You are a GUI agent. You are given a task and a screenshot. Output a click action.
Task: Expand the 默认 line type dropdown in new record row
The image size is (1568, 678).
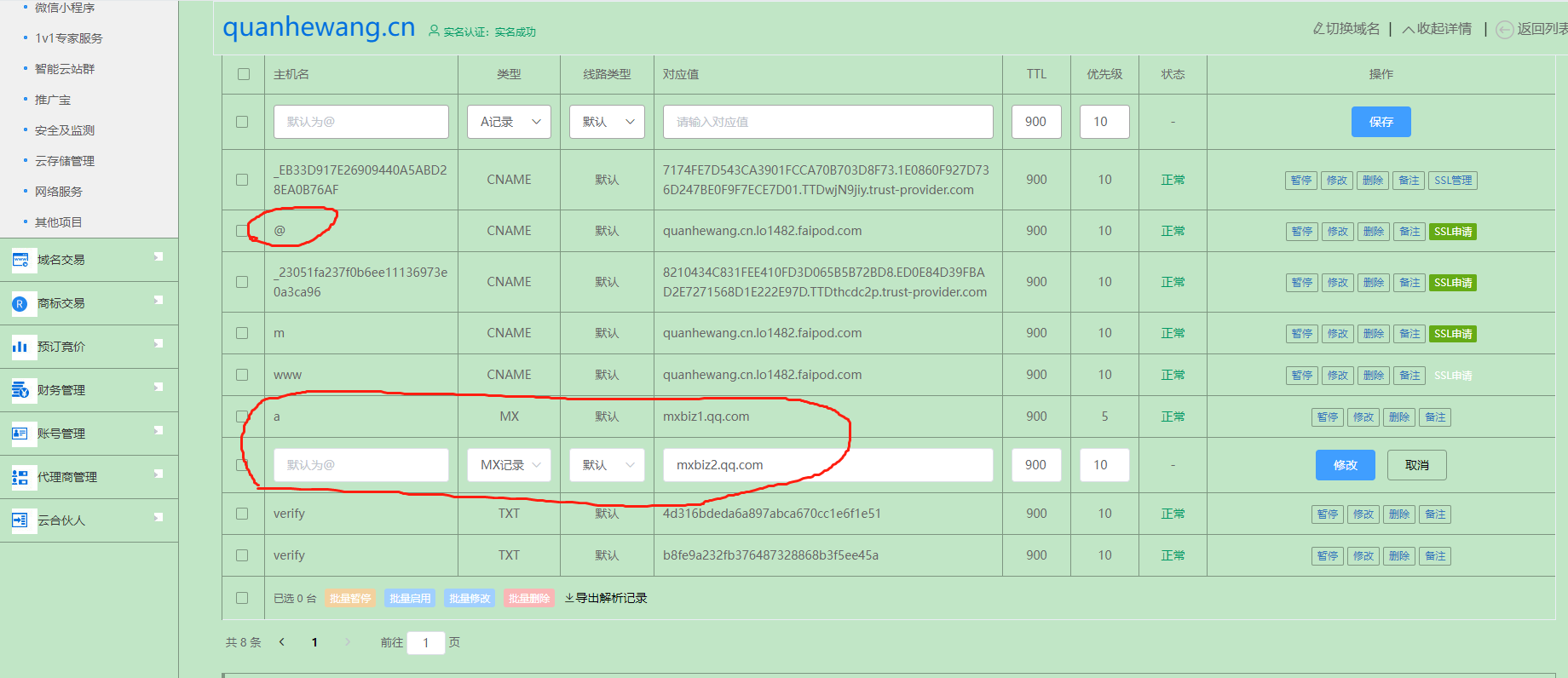coord(607,122)
